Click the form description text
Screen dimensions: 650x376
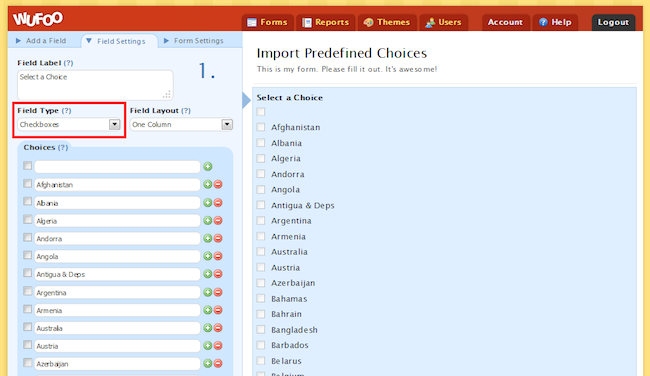[347, 69]
